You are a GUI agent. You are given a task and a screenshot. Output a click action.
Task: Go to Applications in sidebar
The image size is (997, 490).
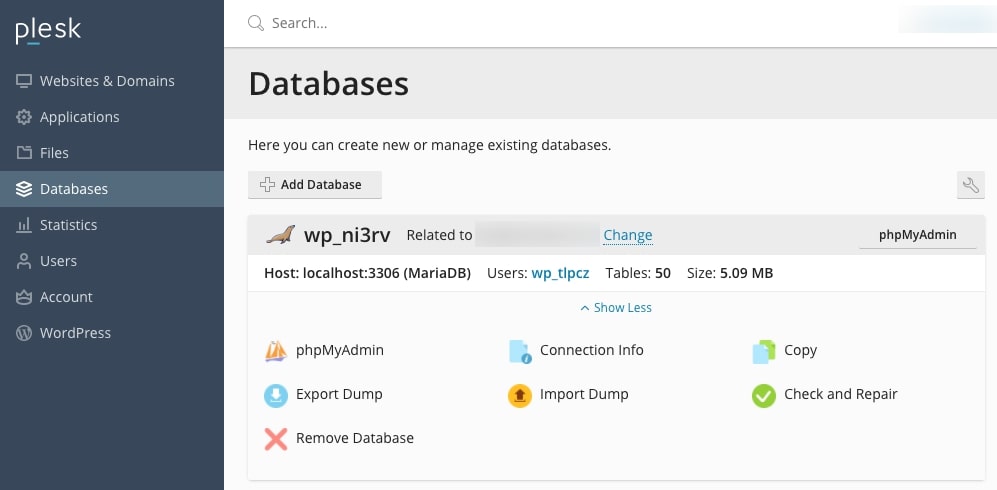(79, 117)
